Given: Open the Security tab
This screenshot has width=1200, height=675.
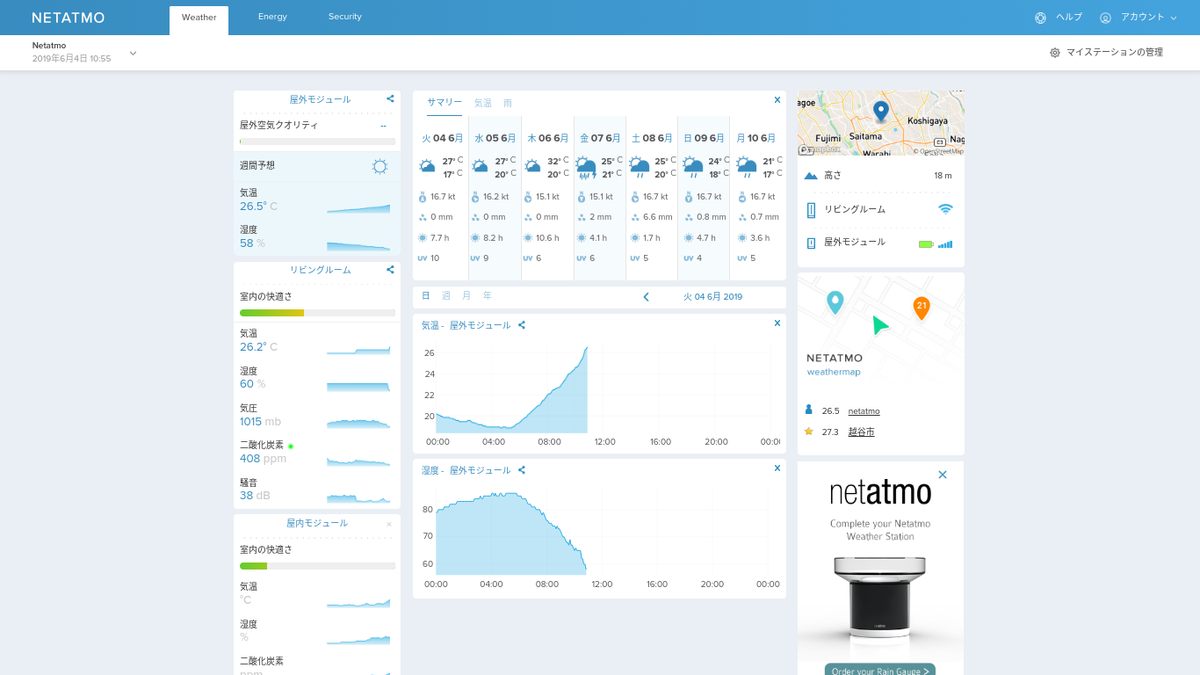Looking at the screenshot, I should pyautogui.click(x=345, y=17).
